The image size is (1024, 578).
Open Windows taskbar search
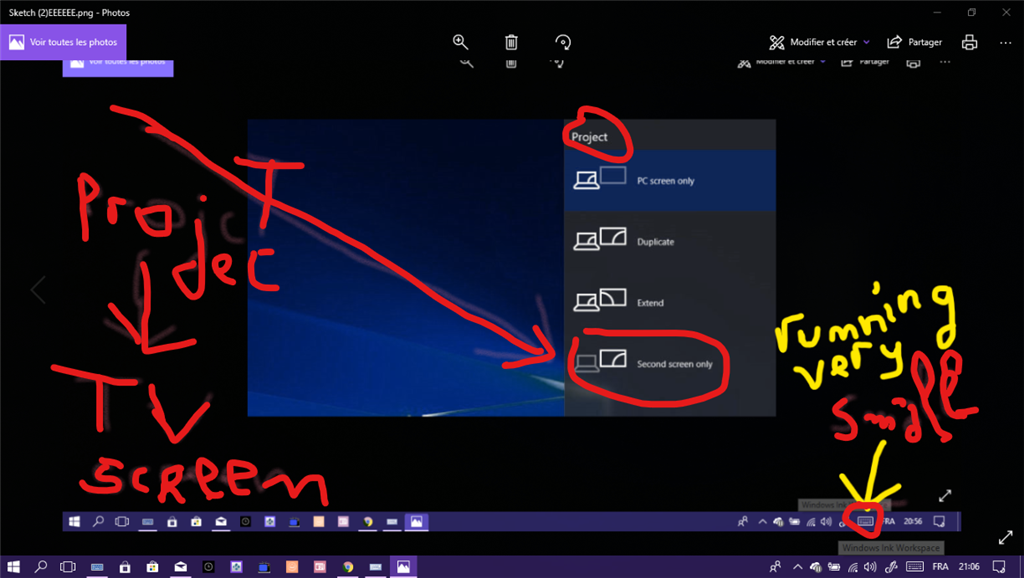(40, 567)
